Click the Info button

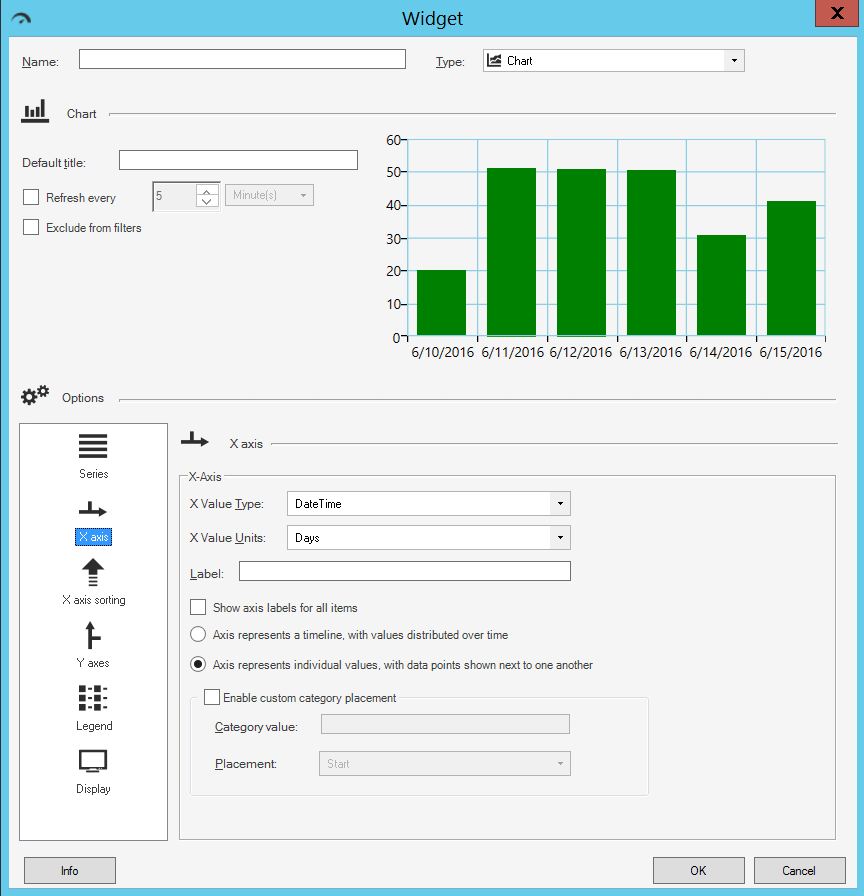point(69,870)
